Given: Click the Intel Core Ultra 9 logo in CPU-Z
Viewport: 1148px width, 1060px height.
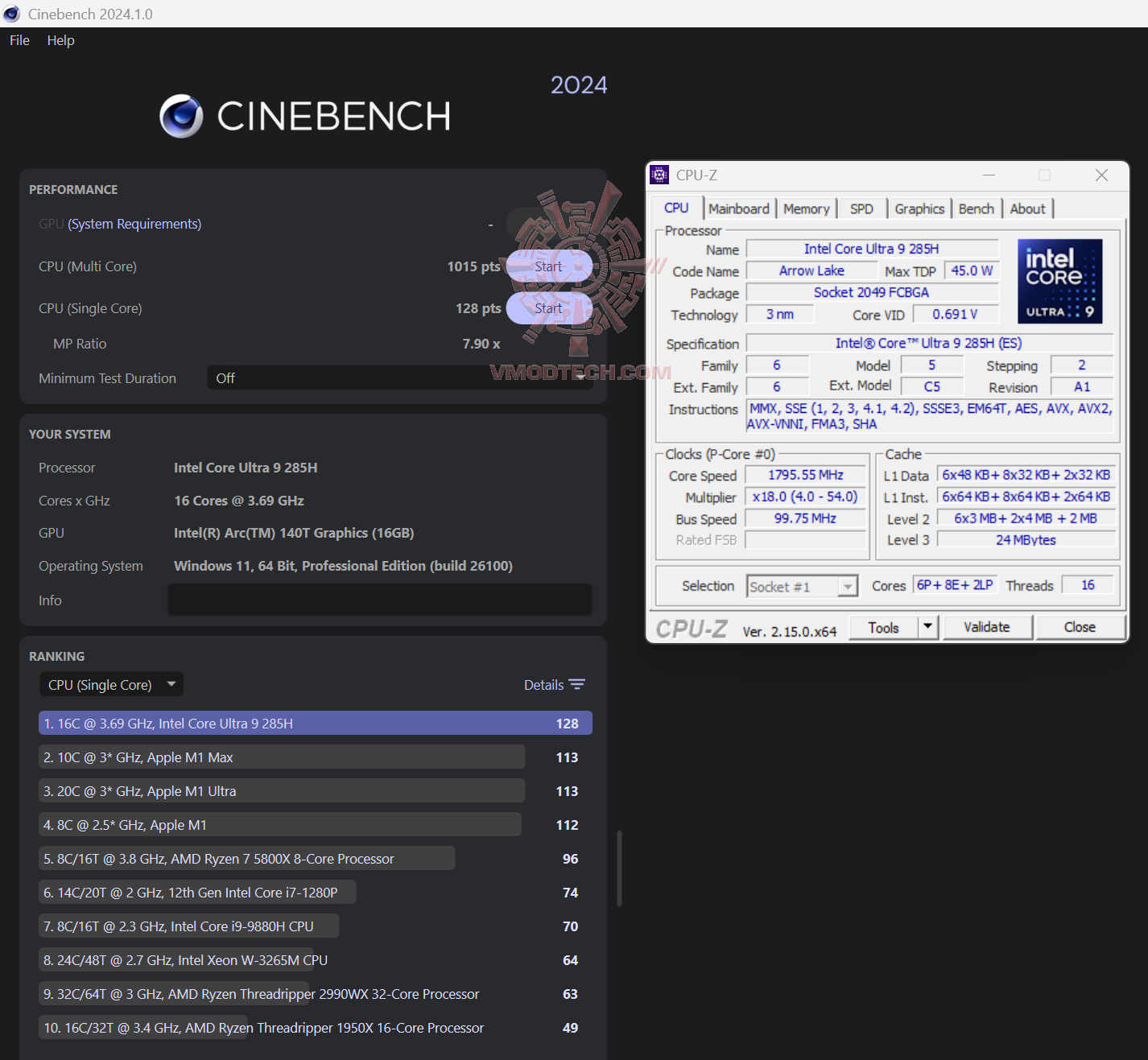Looking at the screenshot, I should [x=1059, y=281].
